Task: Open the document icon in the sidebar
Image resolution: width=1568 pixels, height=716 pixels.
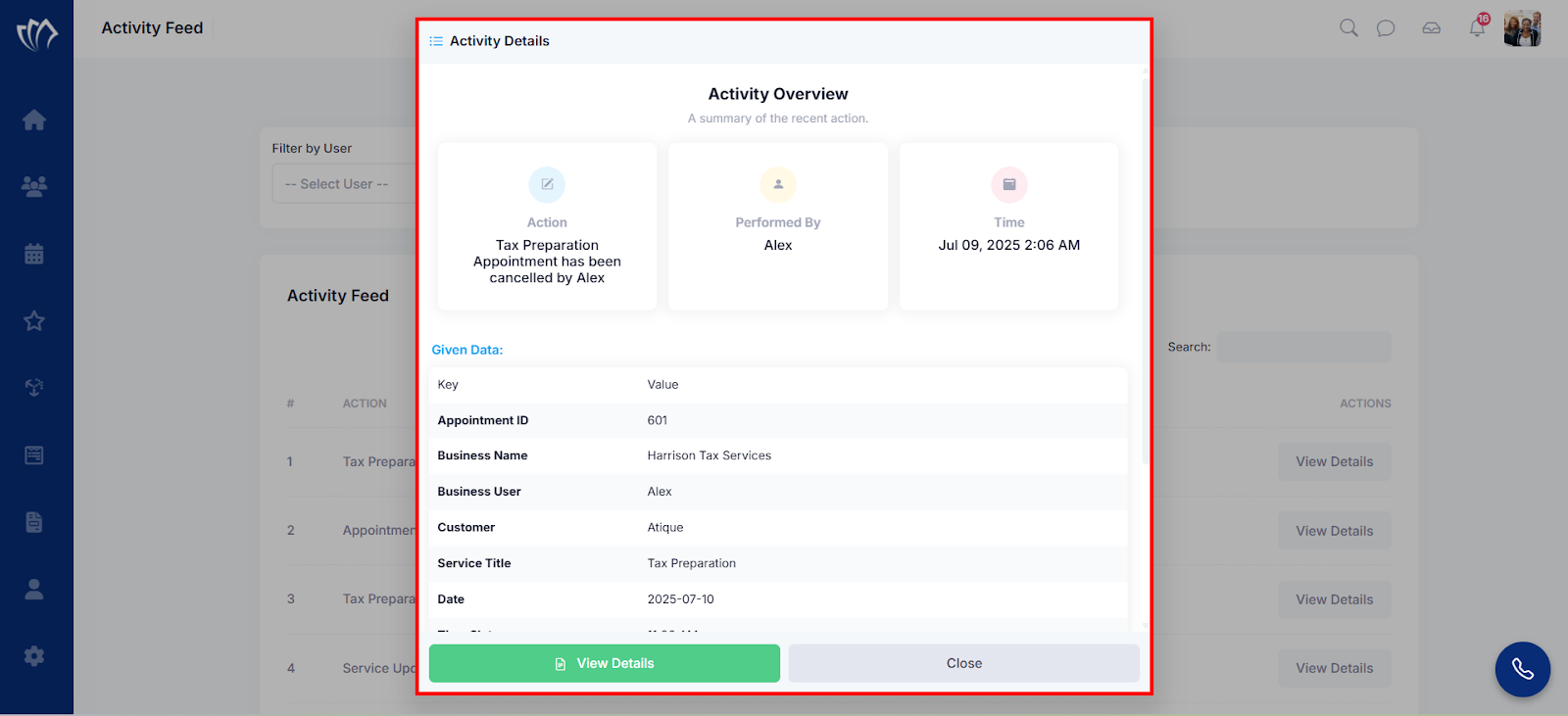Action: pos(34,522)
